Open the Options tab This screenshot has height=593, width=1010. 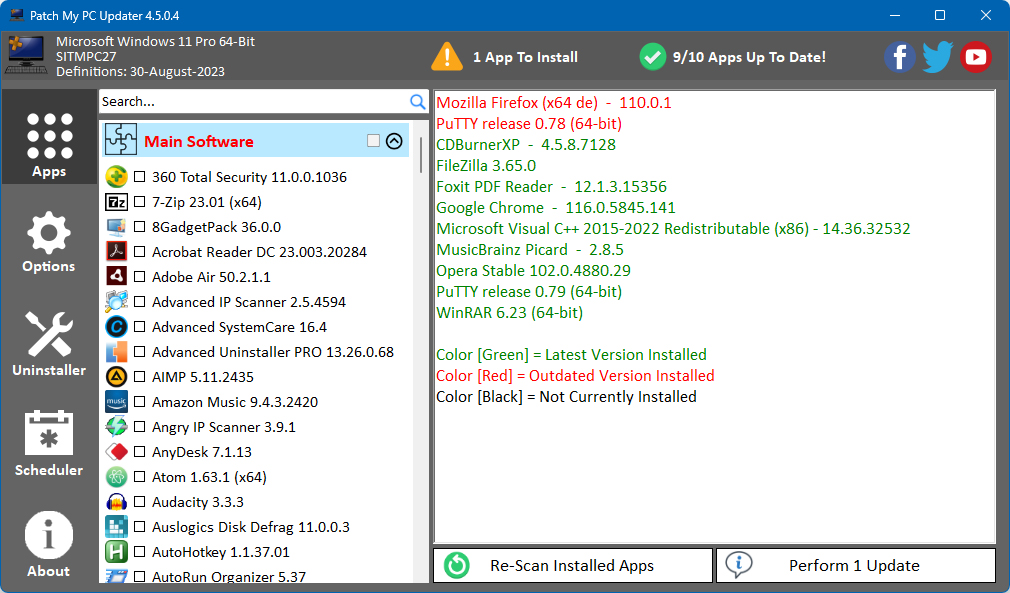[x=49, y=242]
